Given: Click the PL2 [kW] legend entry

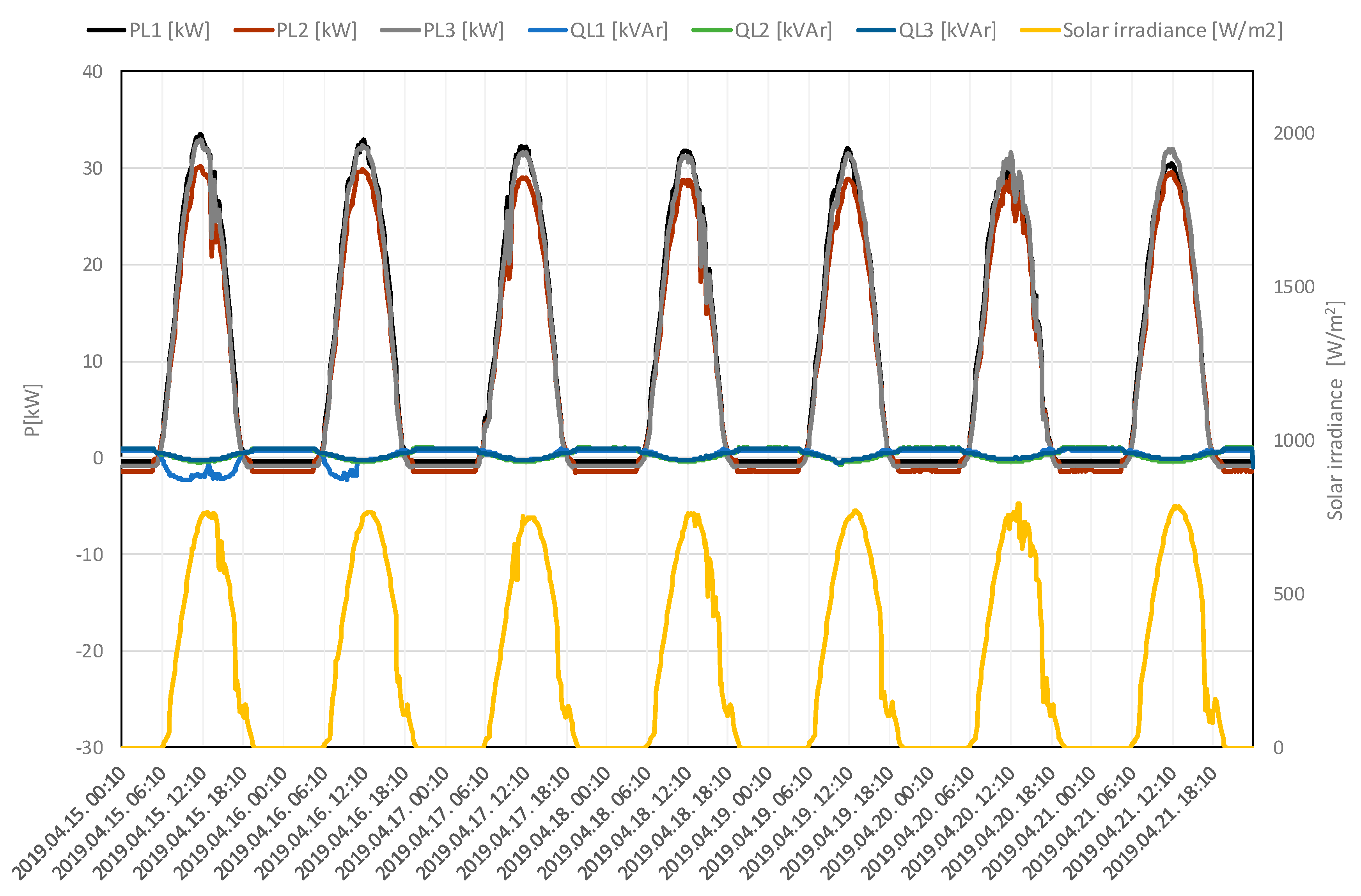Looking at the screenshot, I should tap(316, 30).
